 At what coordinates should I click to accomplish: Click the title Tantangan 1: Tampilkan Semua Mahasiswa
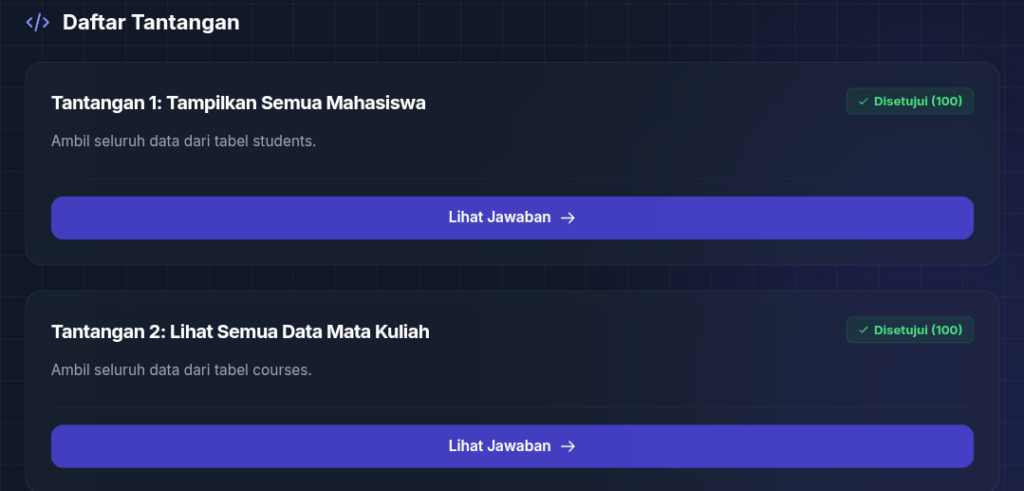238,103
